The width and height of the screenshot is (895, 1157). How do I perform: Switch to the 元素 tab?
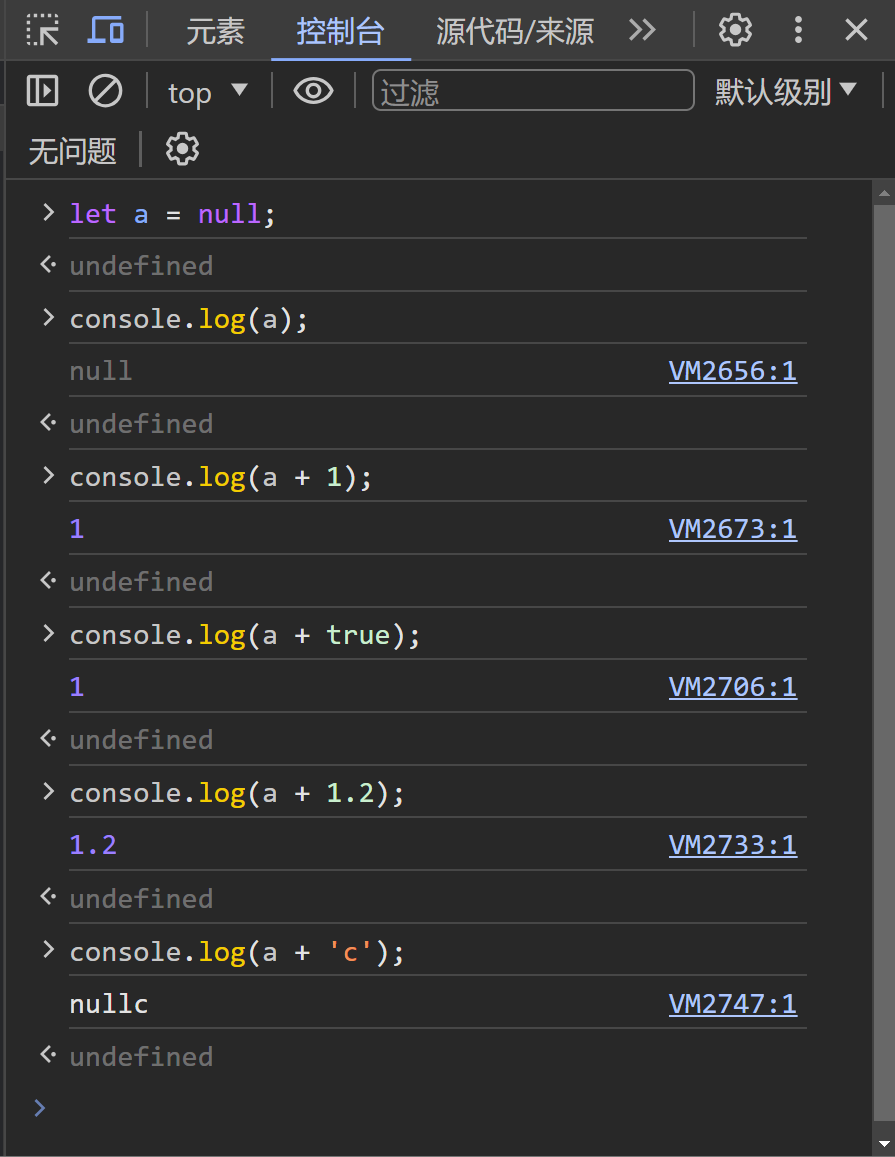point(215,31)
